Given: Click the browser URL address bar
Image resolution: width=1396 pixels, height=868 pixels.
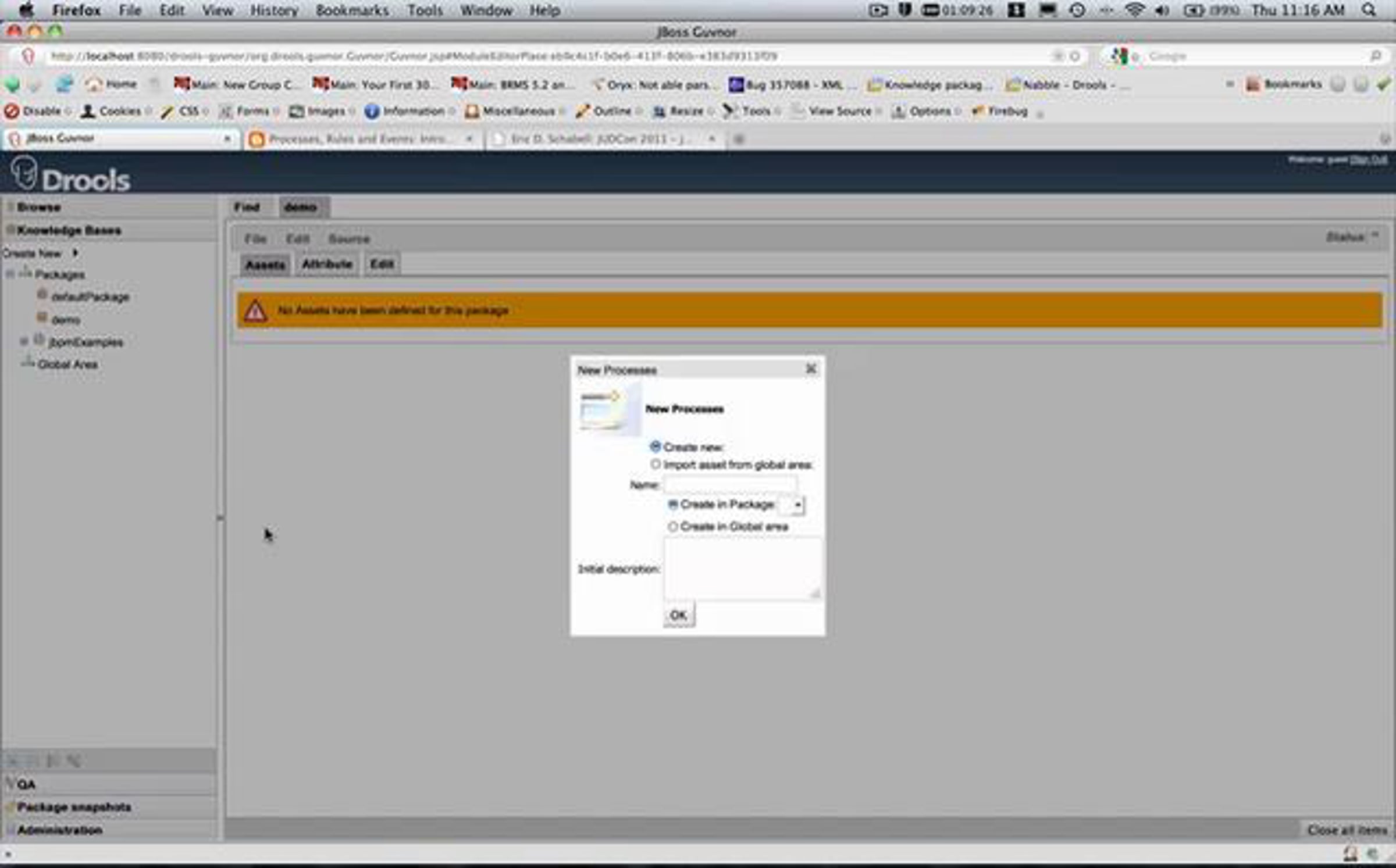Looking at the screenshot, I should point(550,56).
